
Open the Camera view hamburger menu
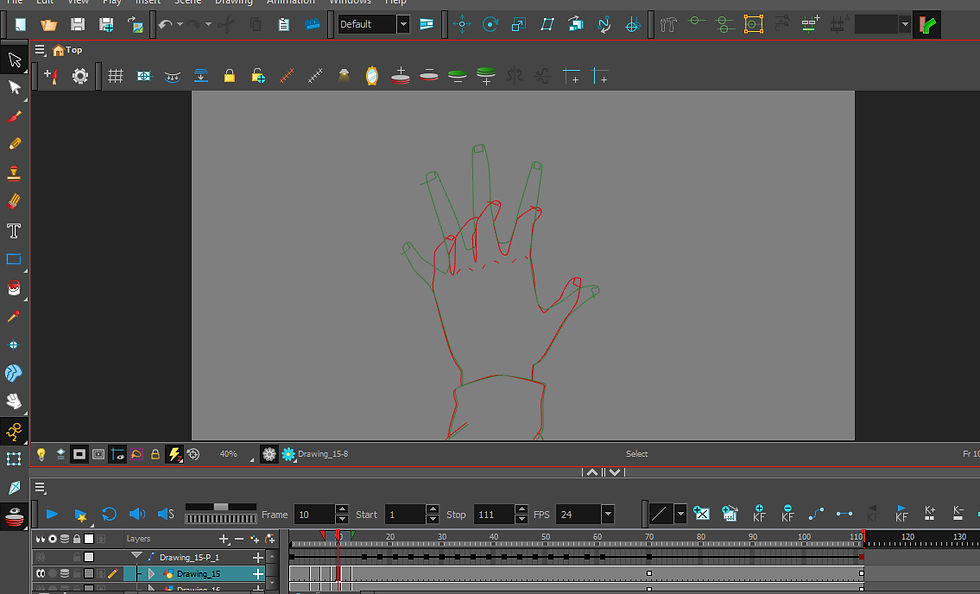click(39, 49)
